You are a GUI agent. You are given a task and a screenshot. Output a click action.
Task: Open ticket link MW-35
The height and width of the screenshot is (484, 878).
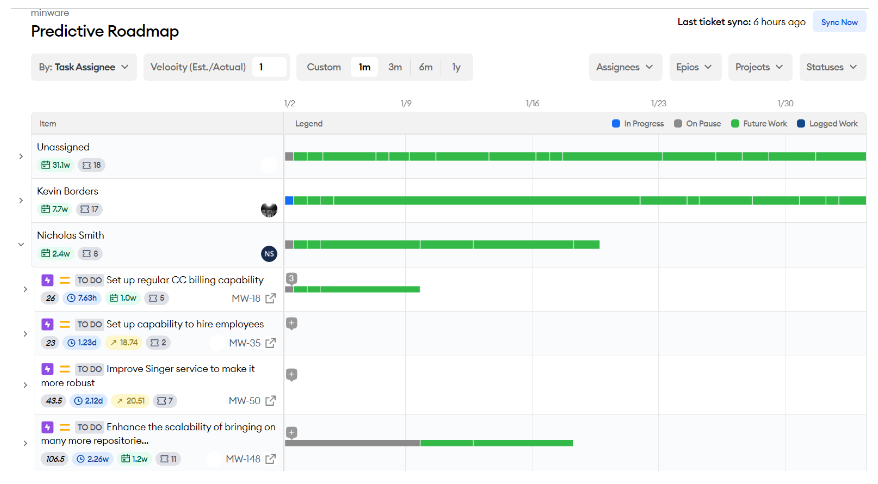pyautogui.click(x=245, y=343)
